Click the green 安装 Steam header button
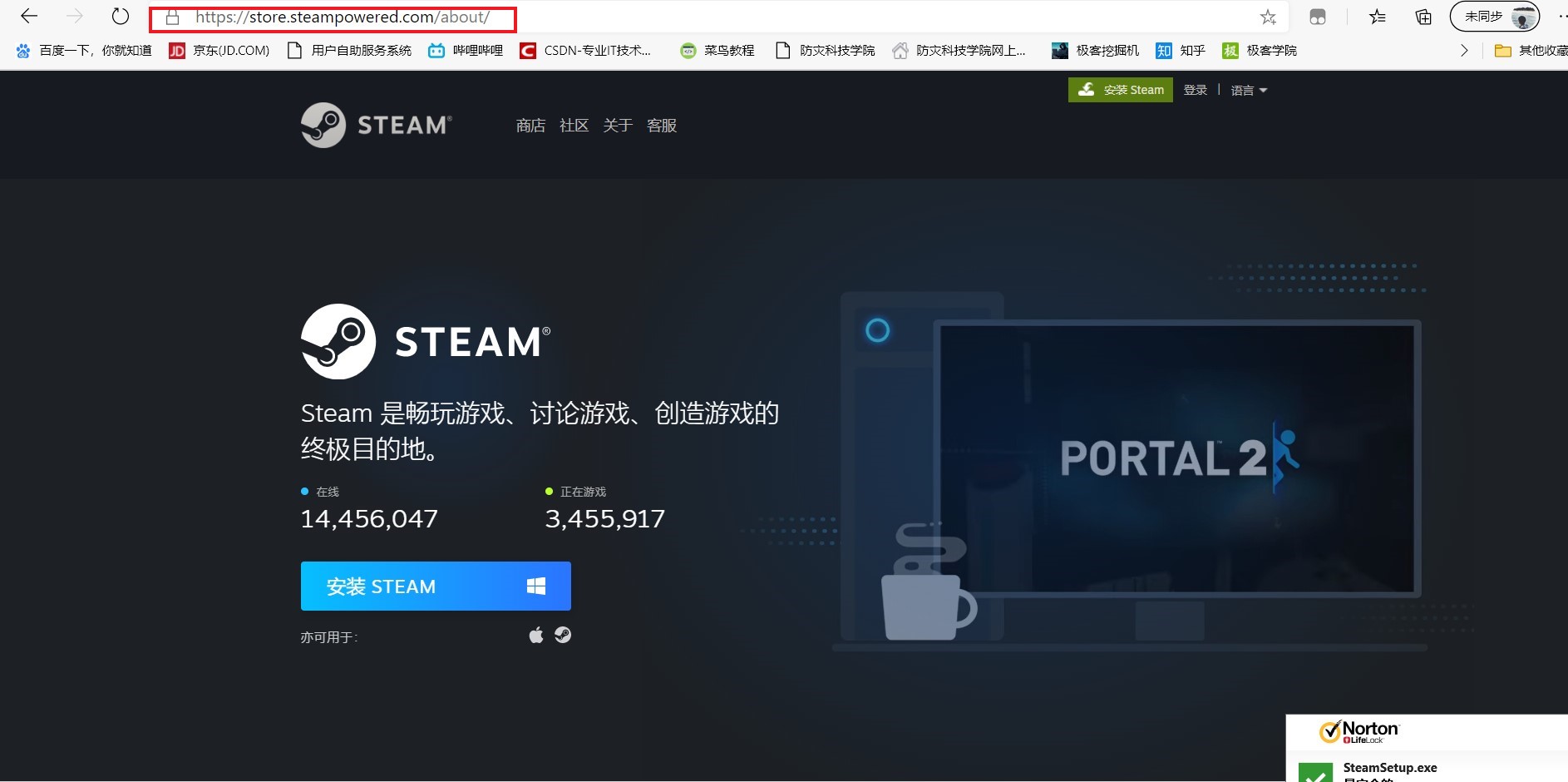 tap(1120, 90)
